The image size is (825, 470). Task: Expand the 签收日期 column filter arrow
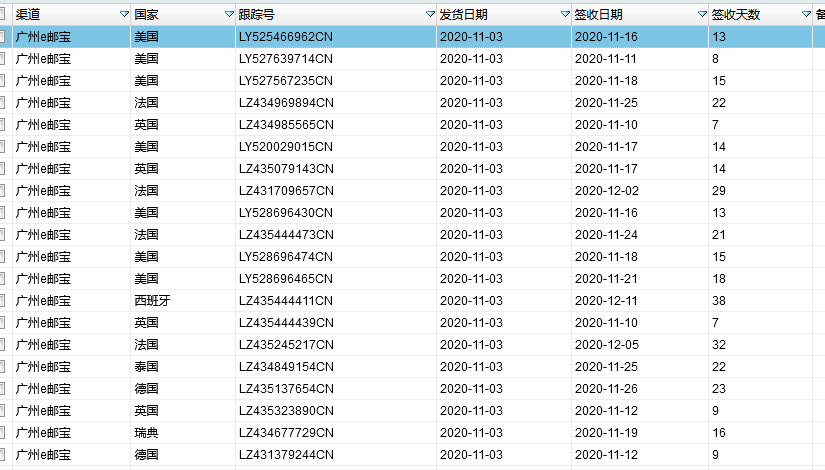tap(701, 14)
